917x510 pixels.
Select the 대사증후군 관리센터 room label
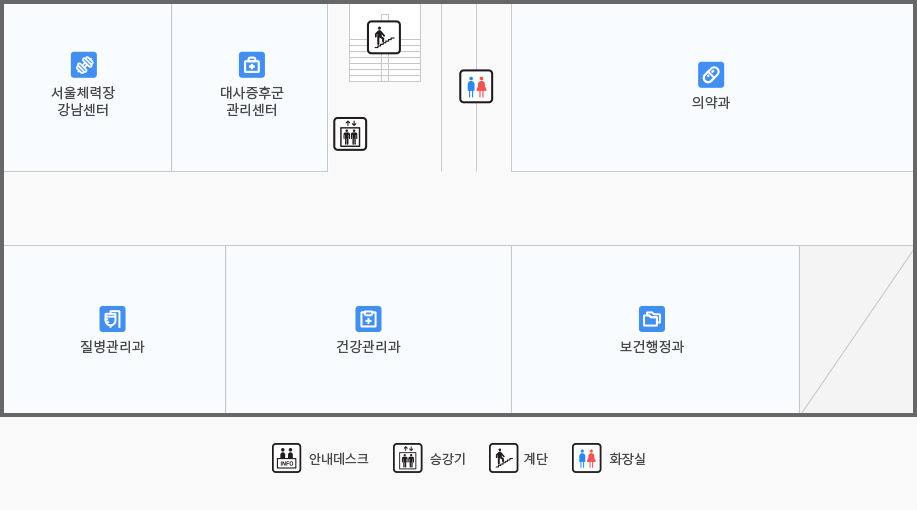point(251,101)
